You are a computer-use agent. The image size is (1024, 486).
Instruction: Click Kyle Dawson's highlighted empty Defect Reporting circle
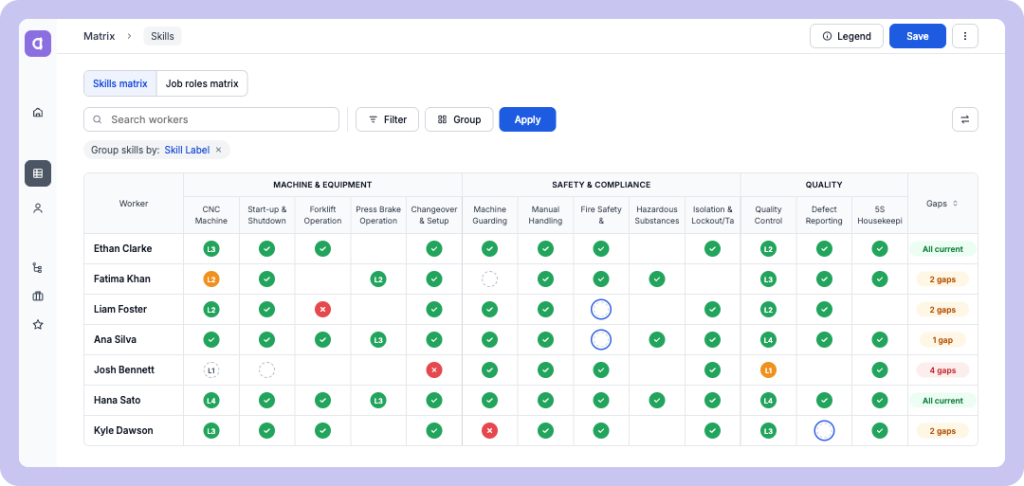[824, 430]
